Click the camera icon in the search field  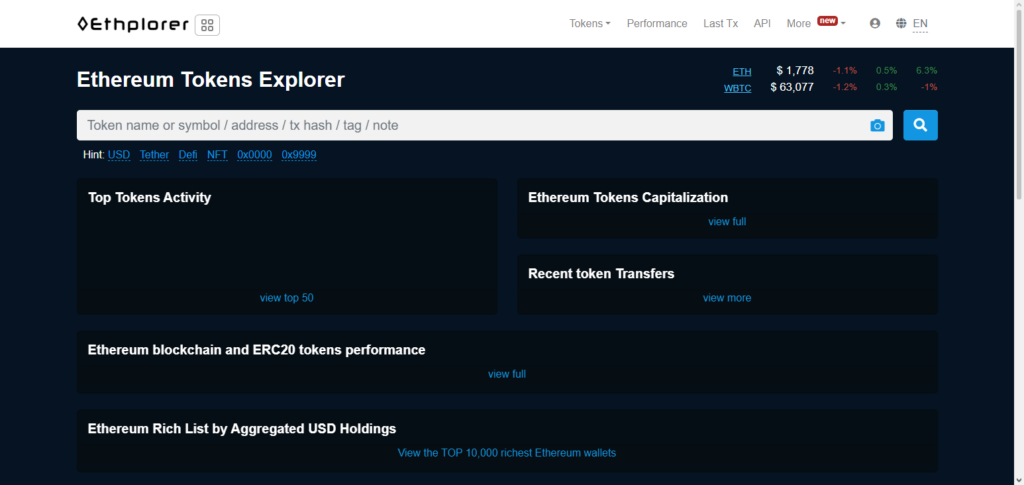pos(877,125)
